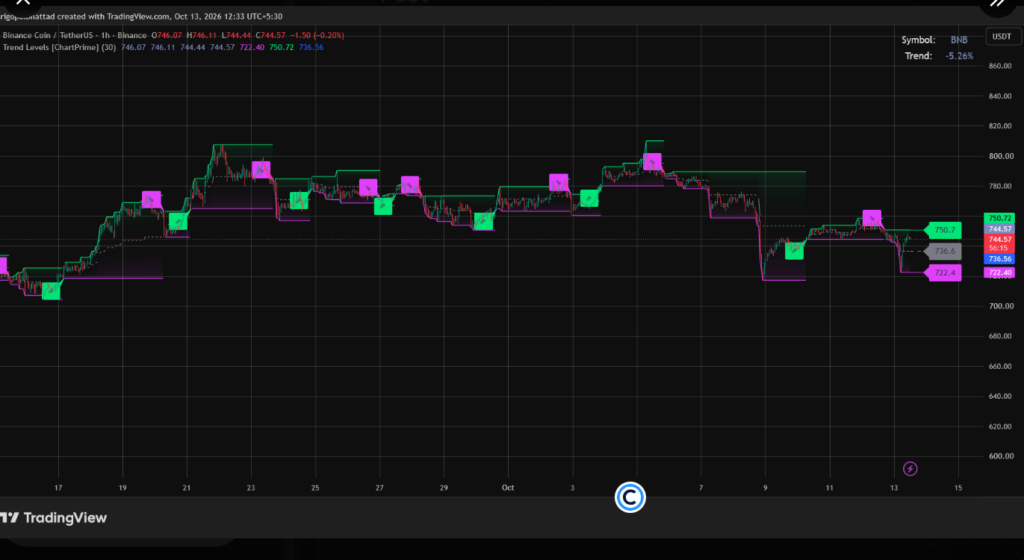Click the BNB symbol value
Image resolution: width=1024 pixels, height=560 pixels.
click(x=959, y=40)
